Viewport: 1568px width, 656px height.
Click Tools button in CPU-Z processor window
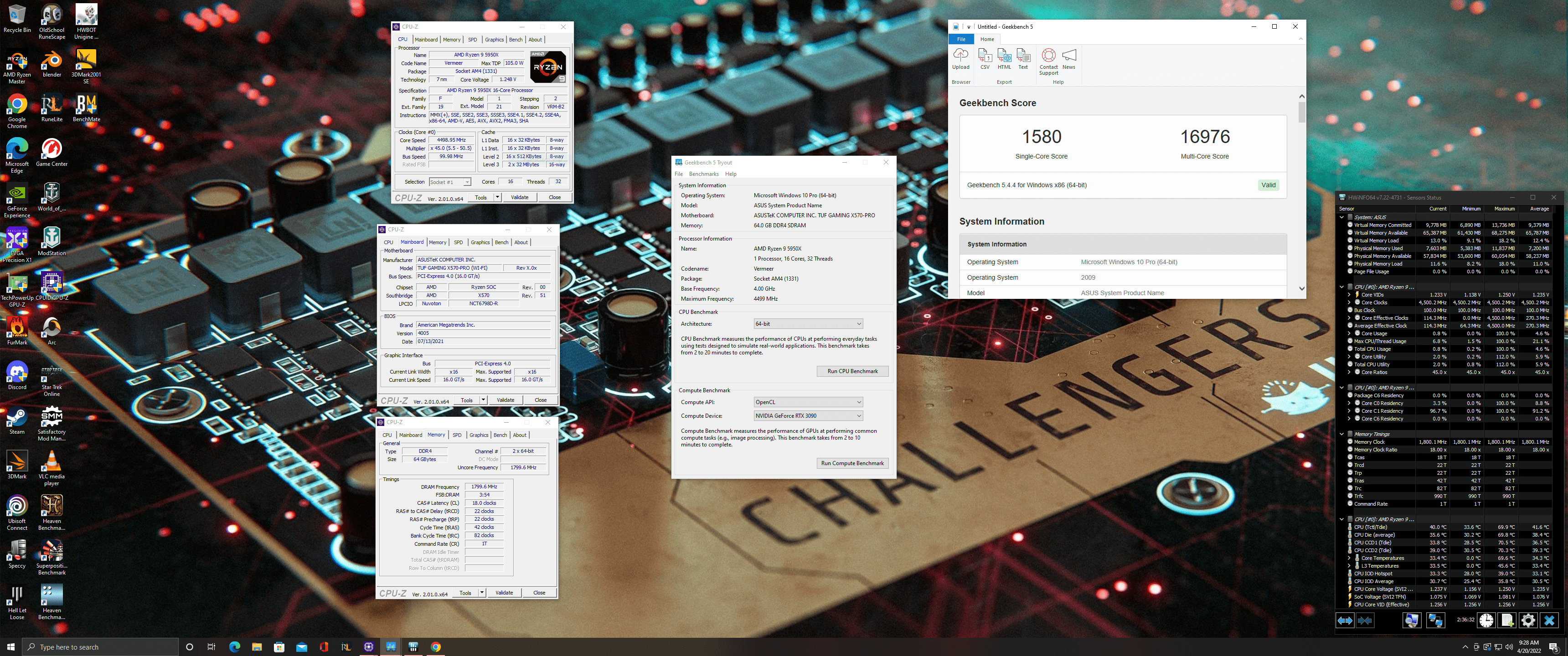click(481, 197)
